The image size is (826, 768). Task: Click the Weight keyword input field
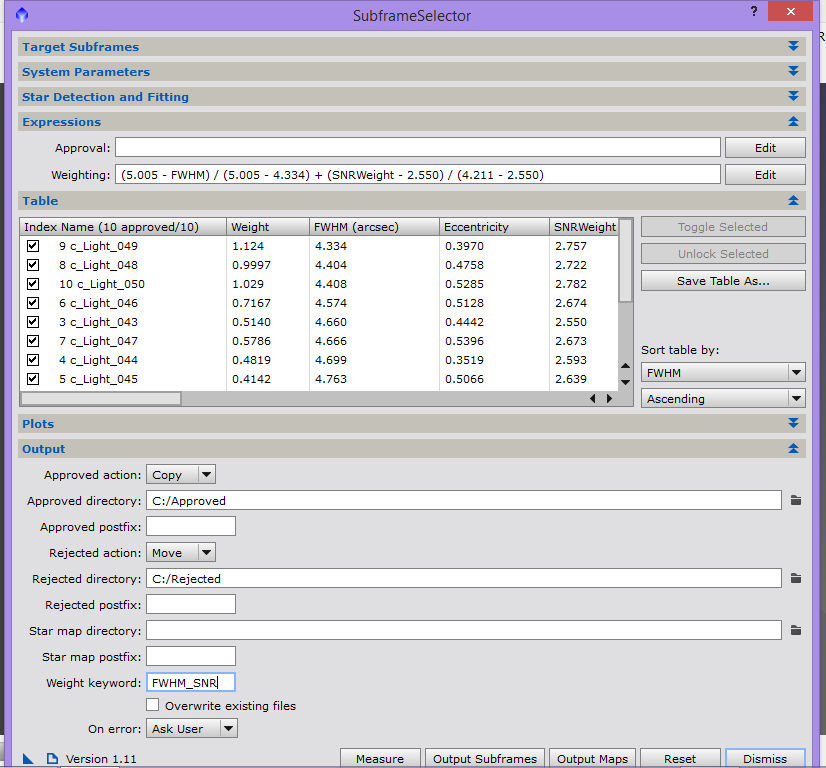pyautogui.click(x=190, y=682)
